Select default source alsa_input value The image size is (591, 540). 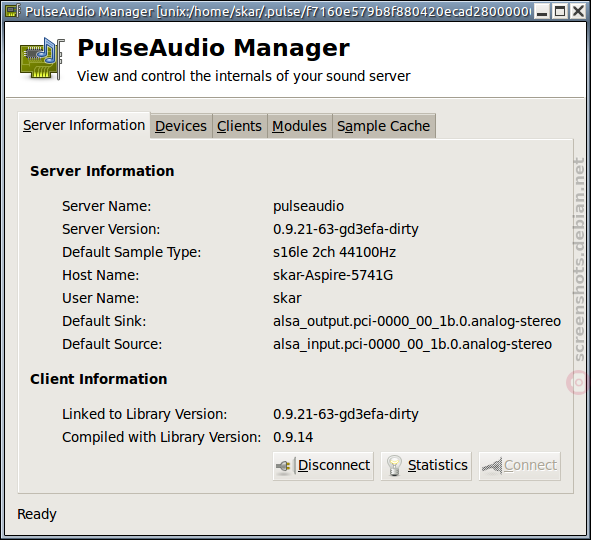412,344
